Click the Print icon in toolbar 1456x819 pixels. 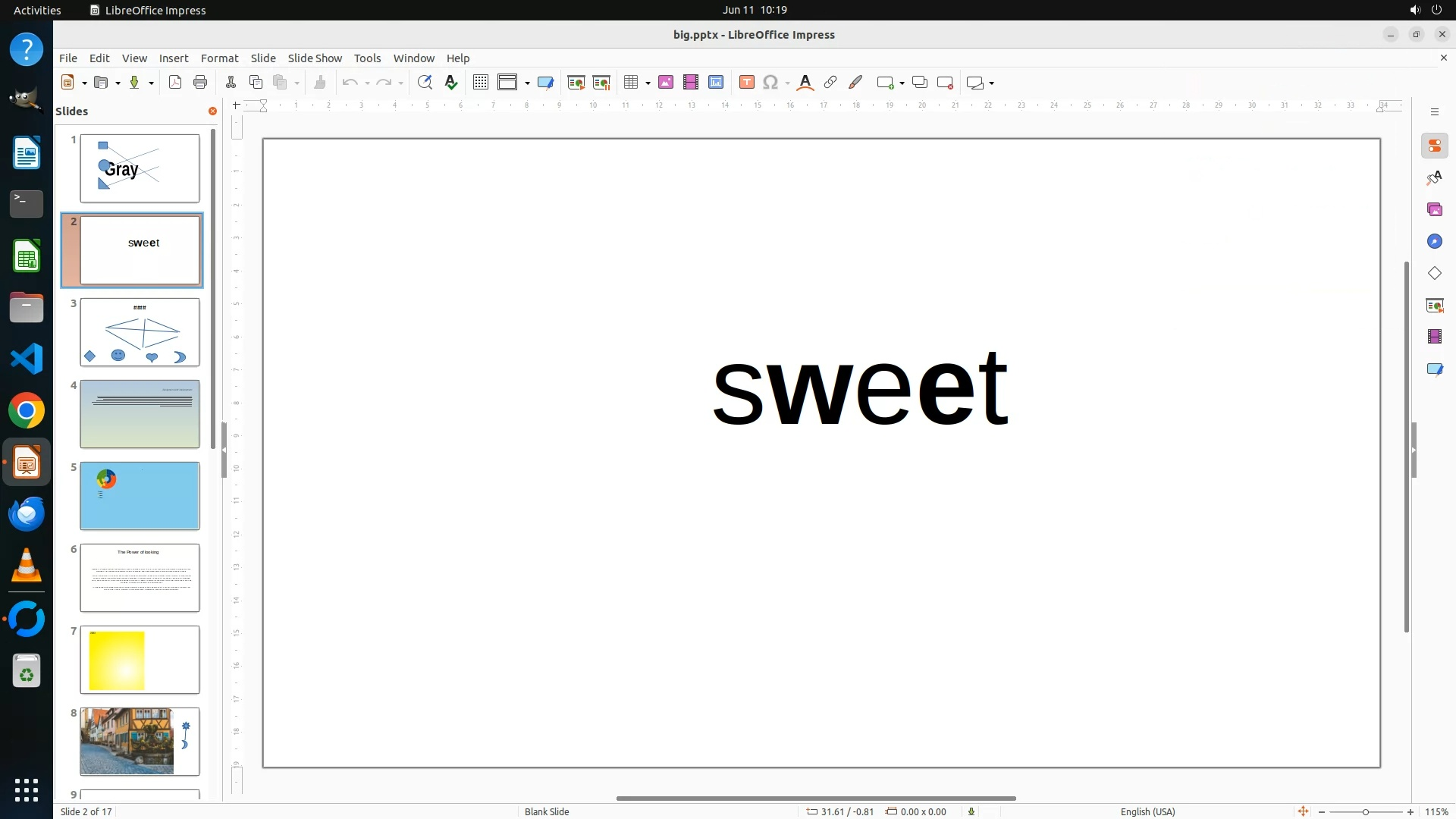tap(200, 83)
